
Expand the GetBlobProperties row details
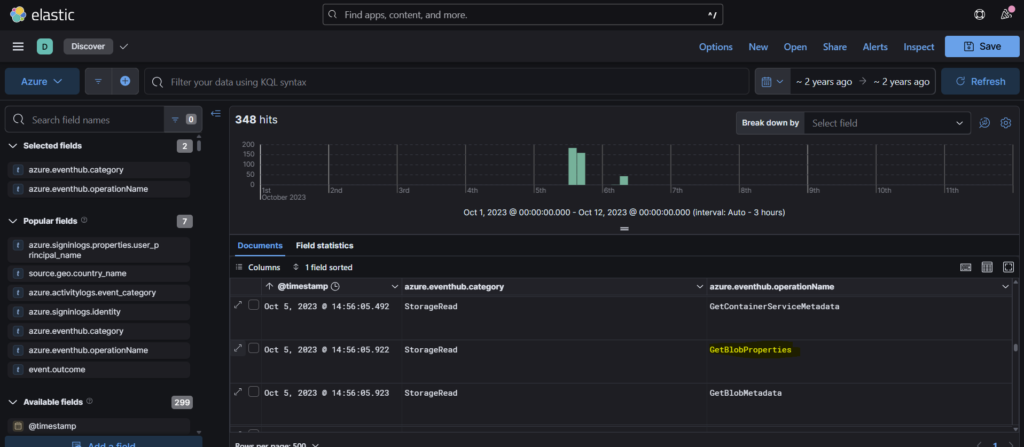click(238, 348)
